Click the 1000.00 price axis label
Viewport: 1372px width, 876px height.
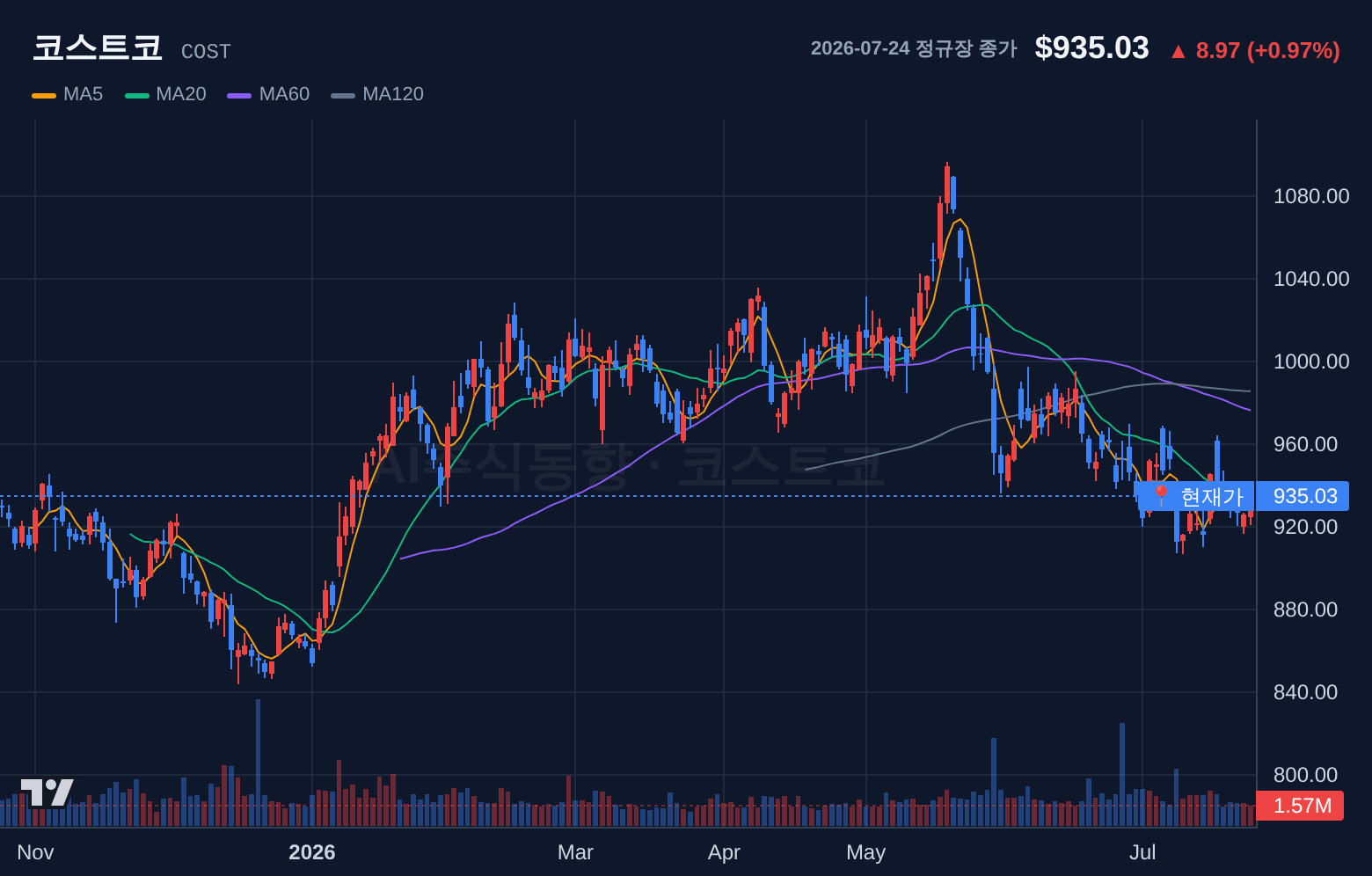click(1311, 361)
